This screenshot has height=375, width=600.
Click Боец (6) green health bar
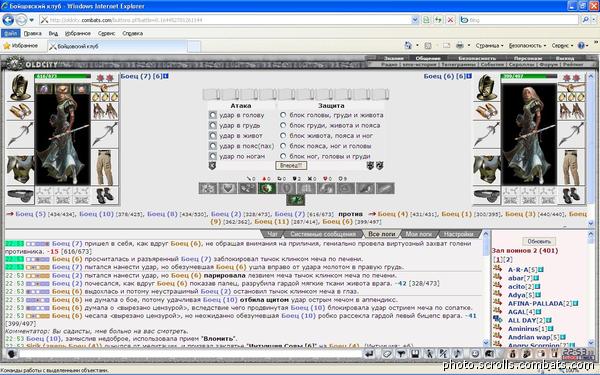click(529, 76)
